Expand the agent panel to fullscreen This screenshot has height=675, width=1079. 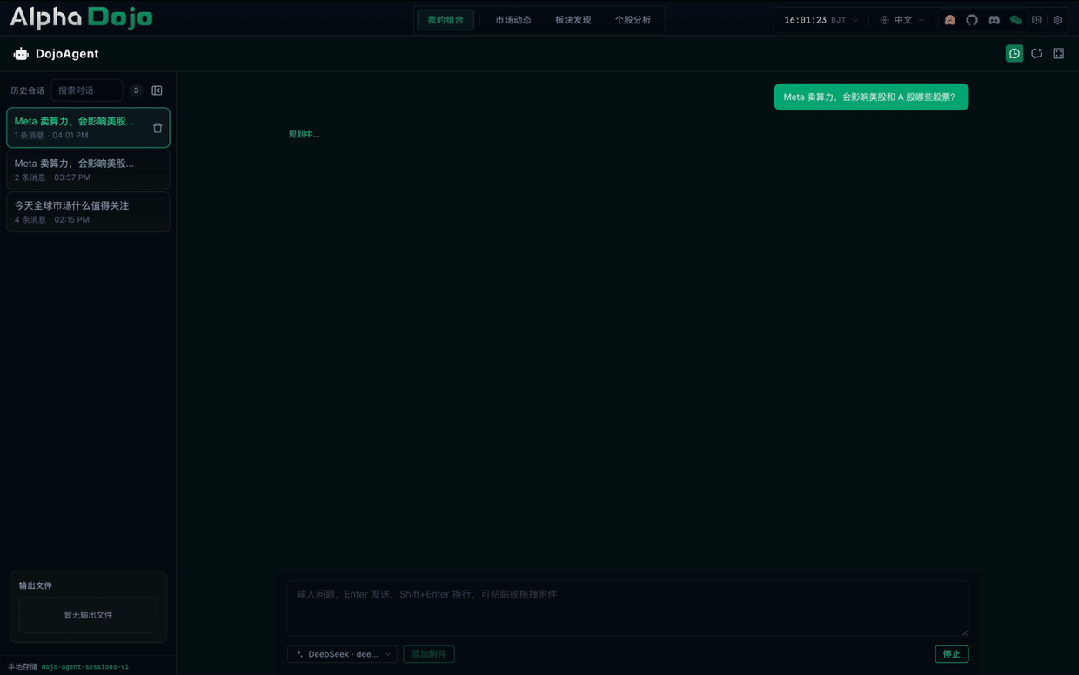pos(1058,54)
